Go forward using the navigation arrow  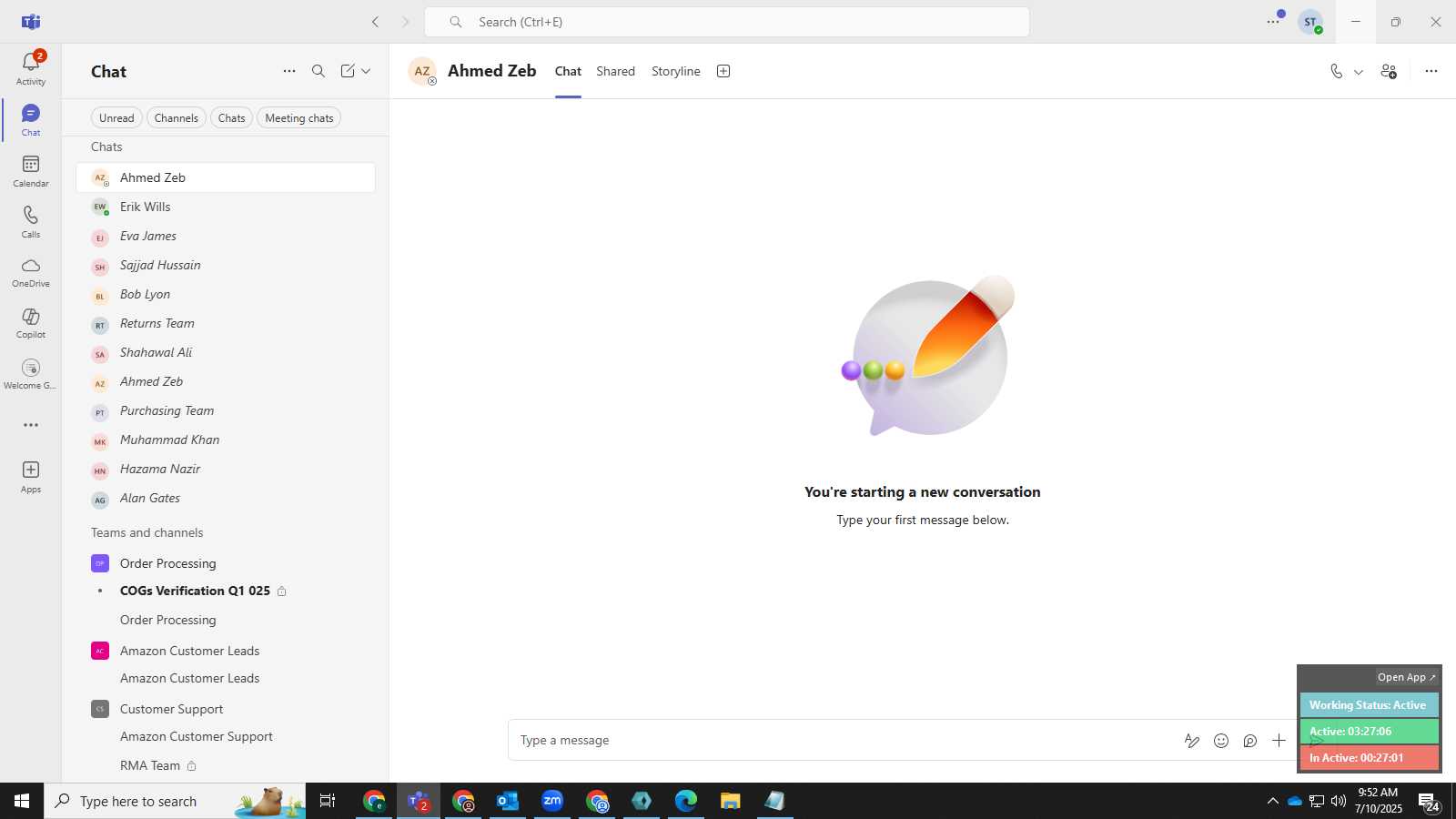tap(406, 22)
